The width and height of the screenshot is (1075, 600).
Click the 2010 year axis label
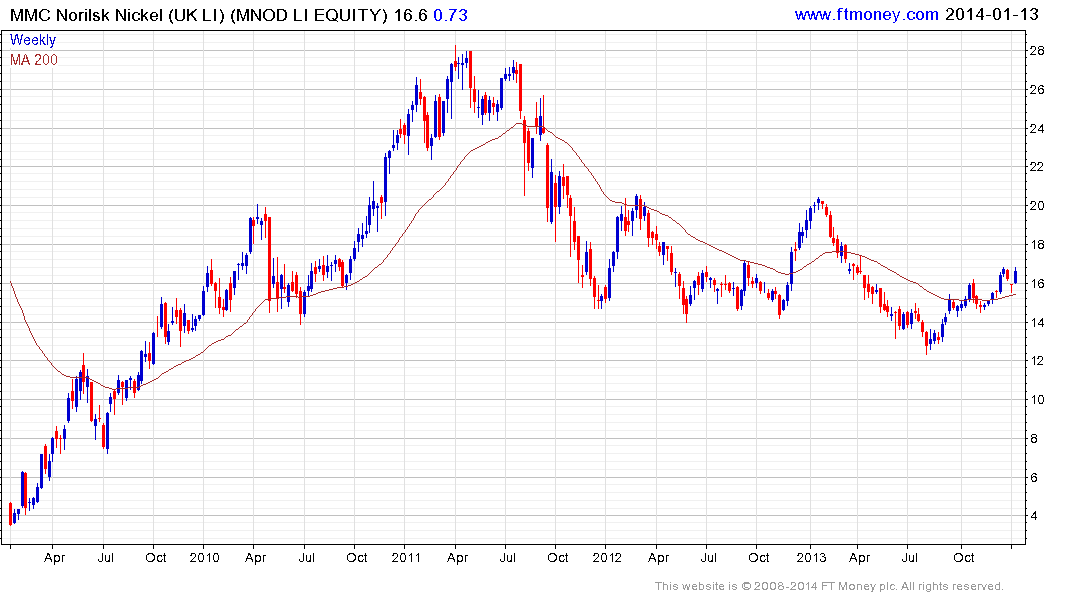point(204,557)
